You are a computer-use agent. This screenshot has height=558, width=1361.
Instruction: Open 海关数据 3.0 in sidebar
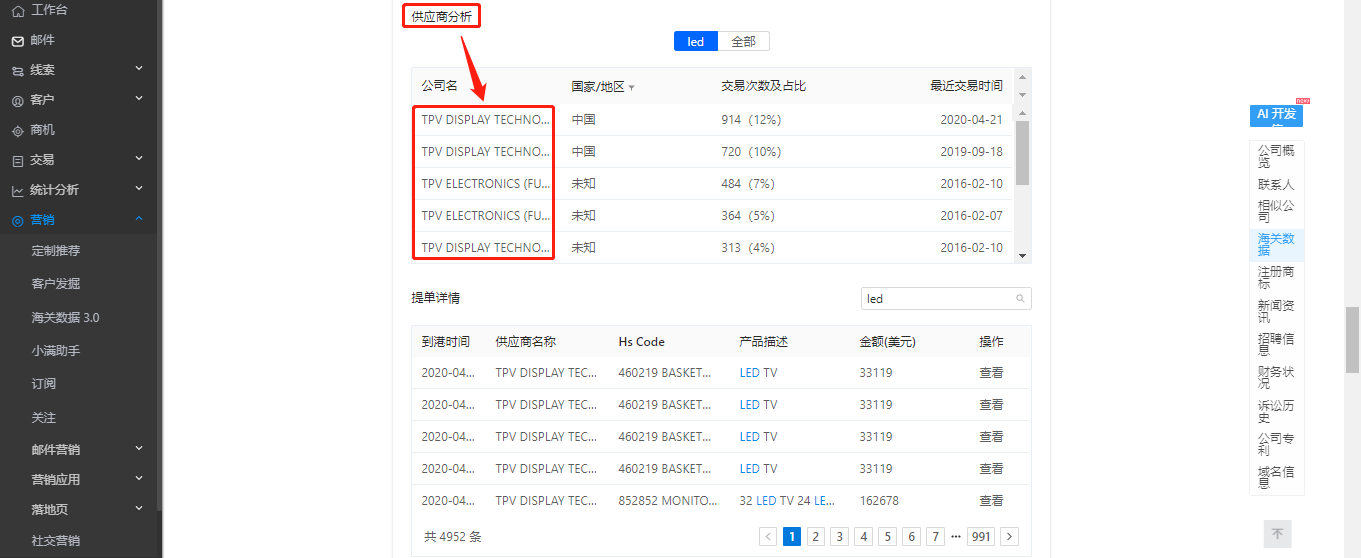[x=65, y=318]
